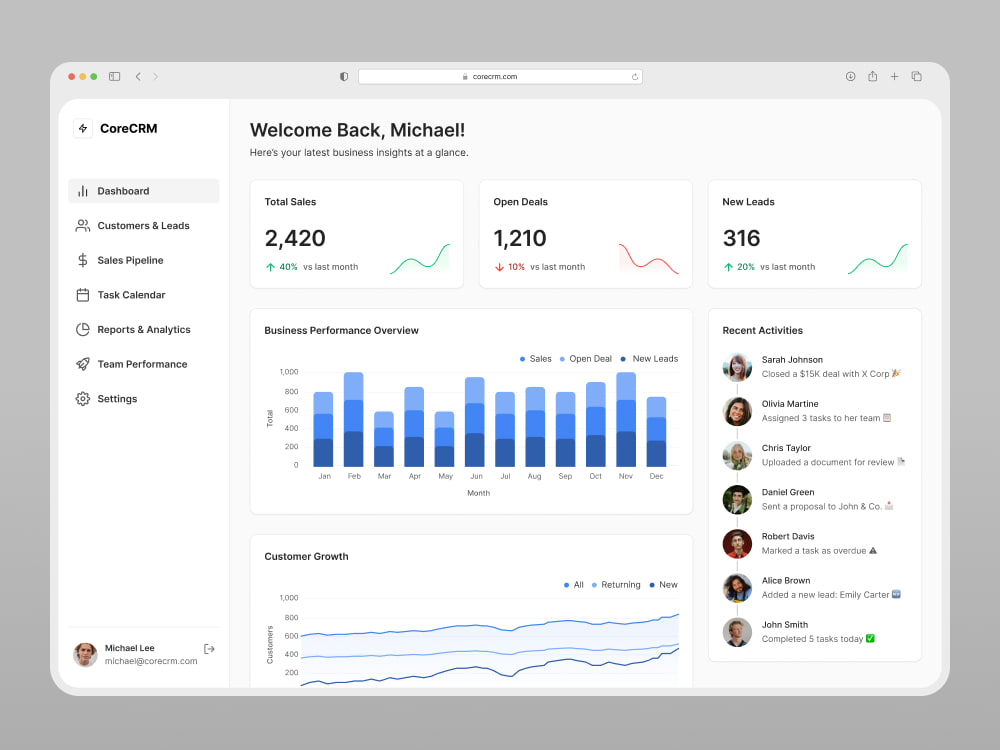Viewport: 1000px width, 750px height.
Task: Open the New Leads card
Action: click(814, 234)
